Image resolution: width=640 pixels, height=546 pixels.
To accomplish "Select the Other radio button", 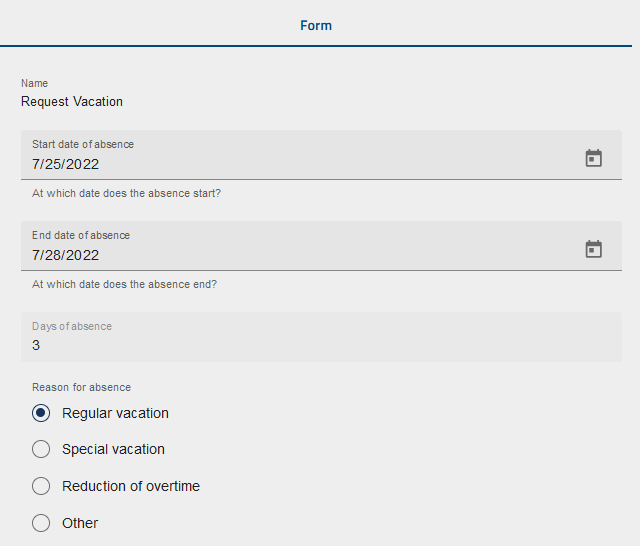I will [41, 522].
